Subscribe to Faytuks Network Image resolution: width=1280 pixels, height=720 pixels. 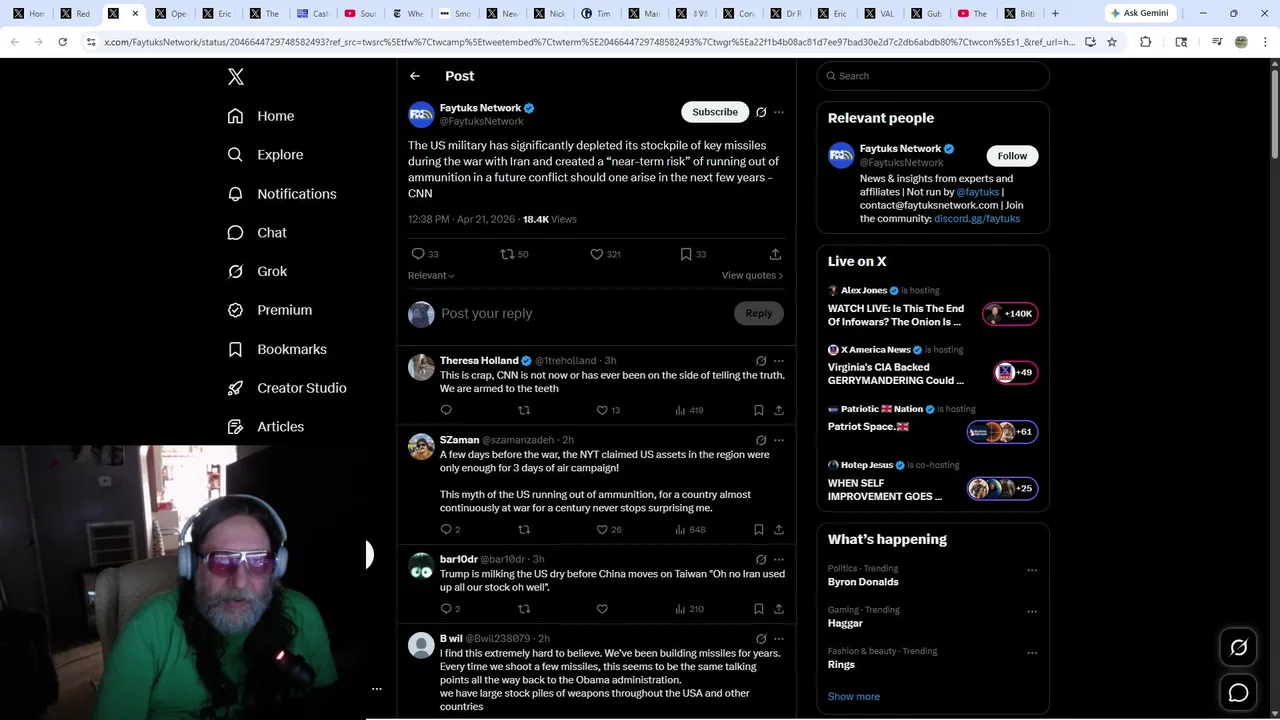(715, 112)
